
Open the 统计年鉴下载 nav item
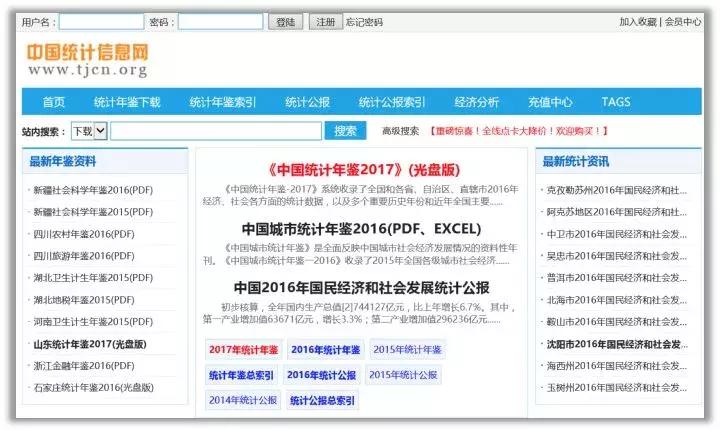click(127, 102)
